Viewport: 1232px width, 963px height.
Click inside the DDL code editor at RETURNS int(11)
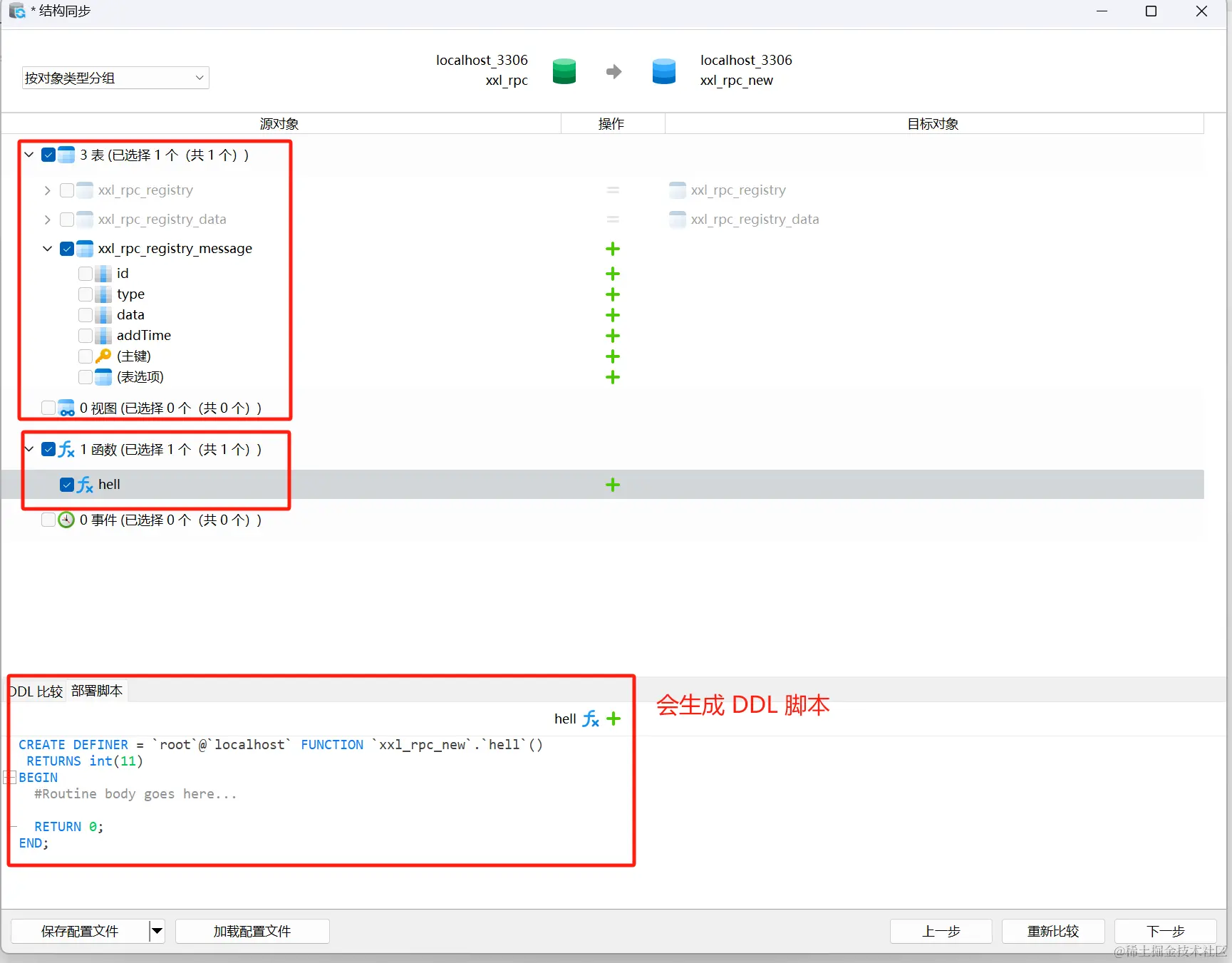coord(85,761)
